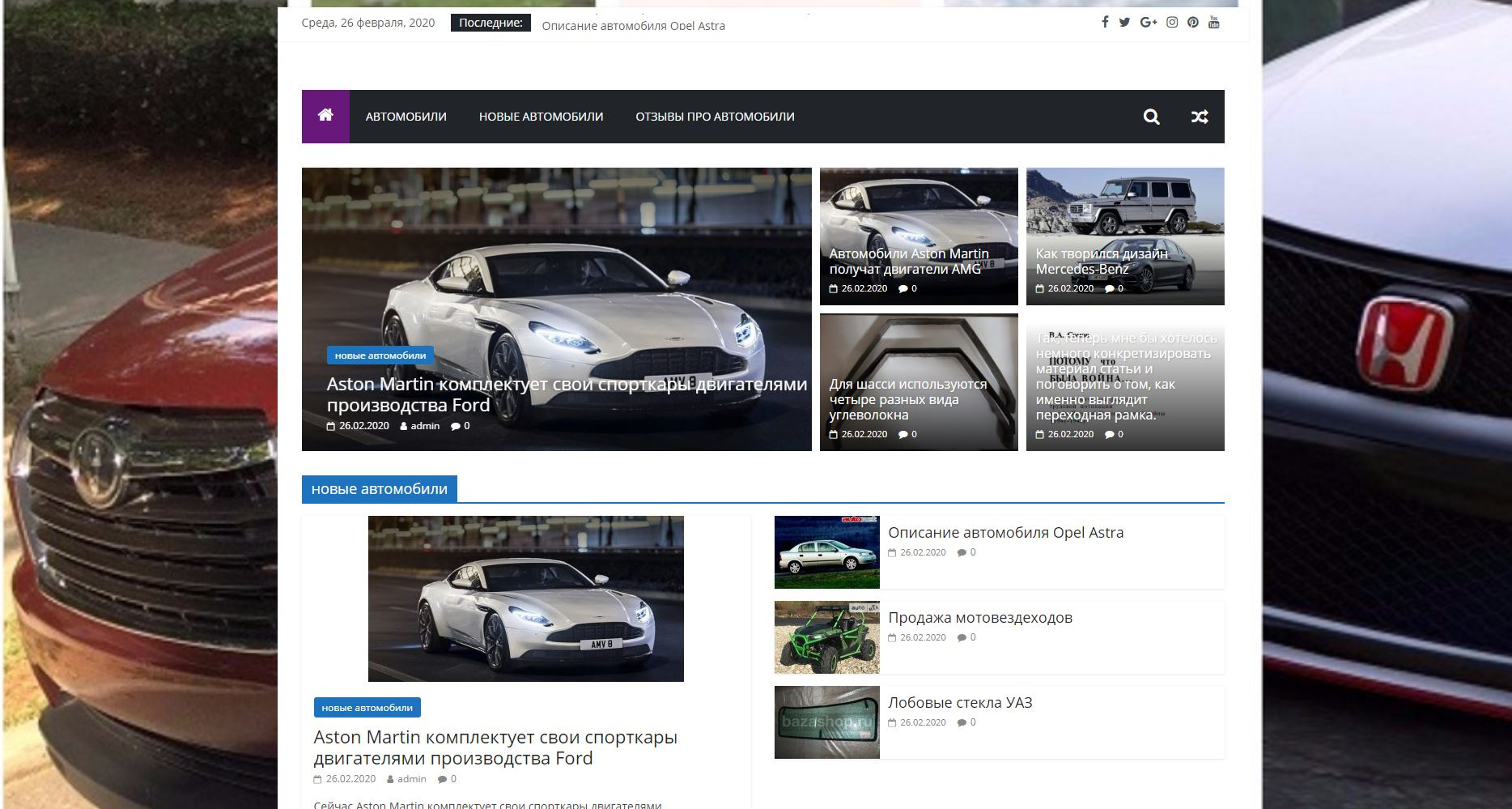
Task: Open the Twitter social icon
Action: [x=1124, y=23]
